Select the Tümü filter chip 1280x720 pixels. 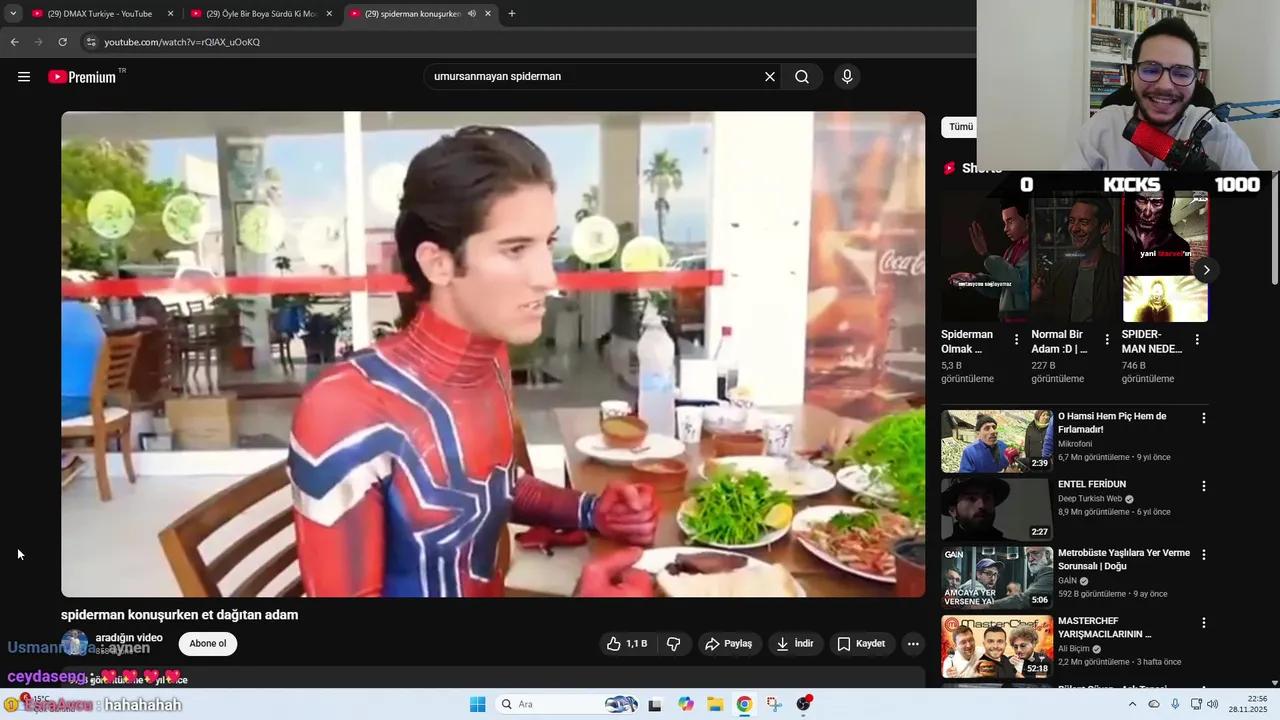click(x=960, y=127)
